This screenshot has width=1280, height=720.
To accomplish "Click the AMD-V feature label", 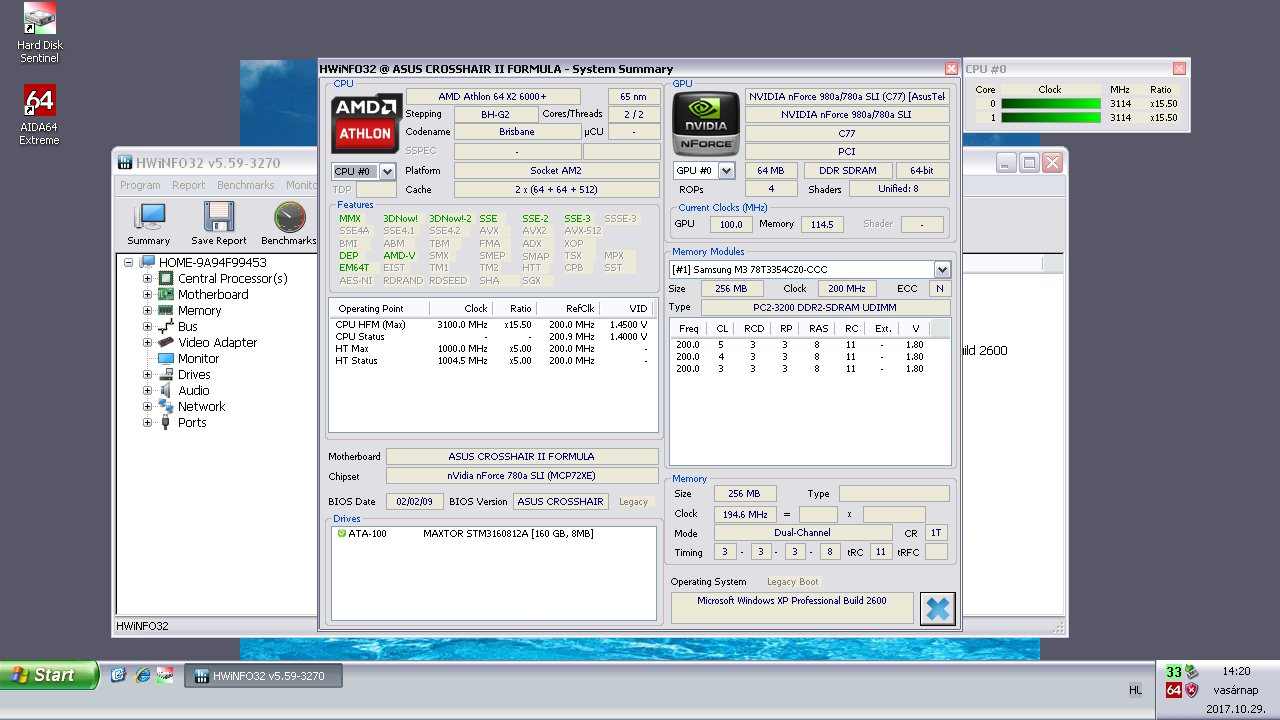I will coord(399,255).
